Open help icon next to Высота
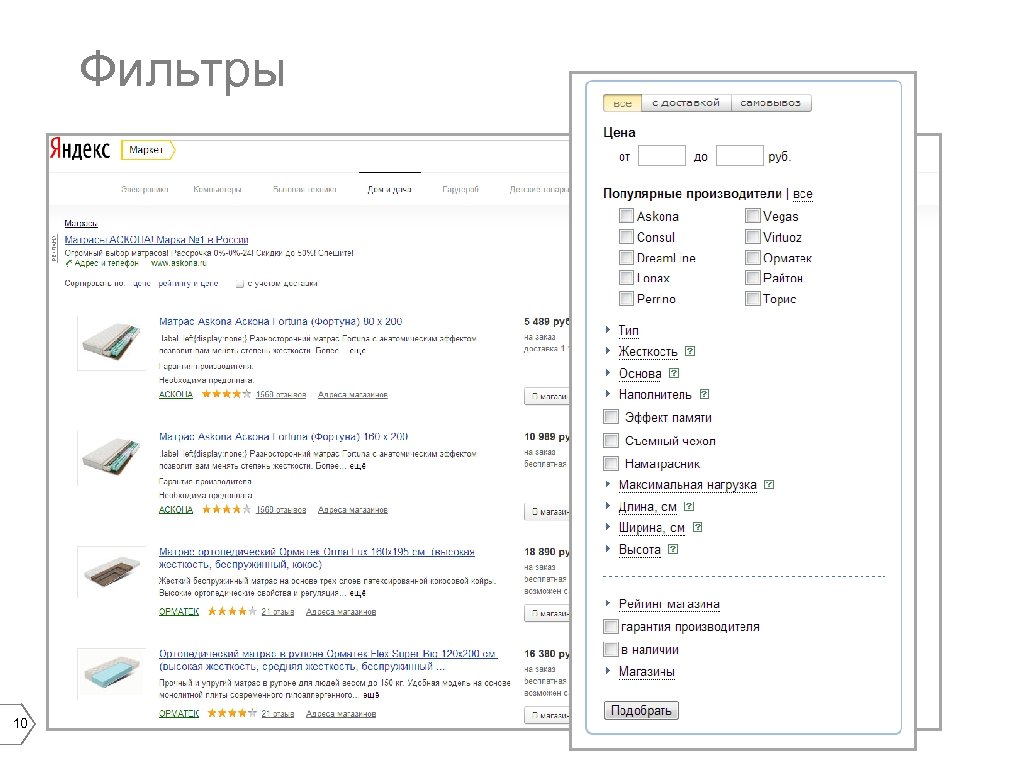The image size is (1024, 768). point(673,549)
